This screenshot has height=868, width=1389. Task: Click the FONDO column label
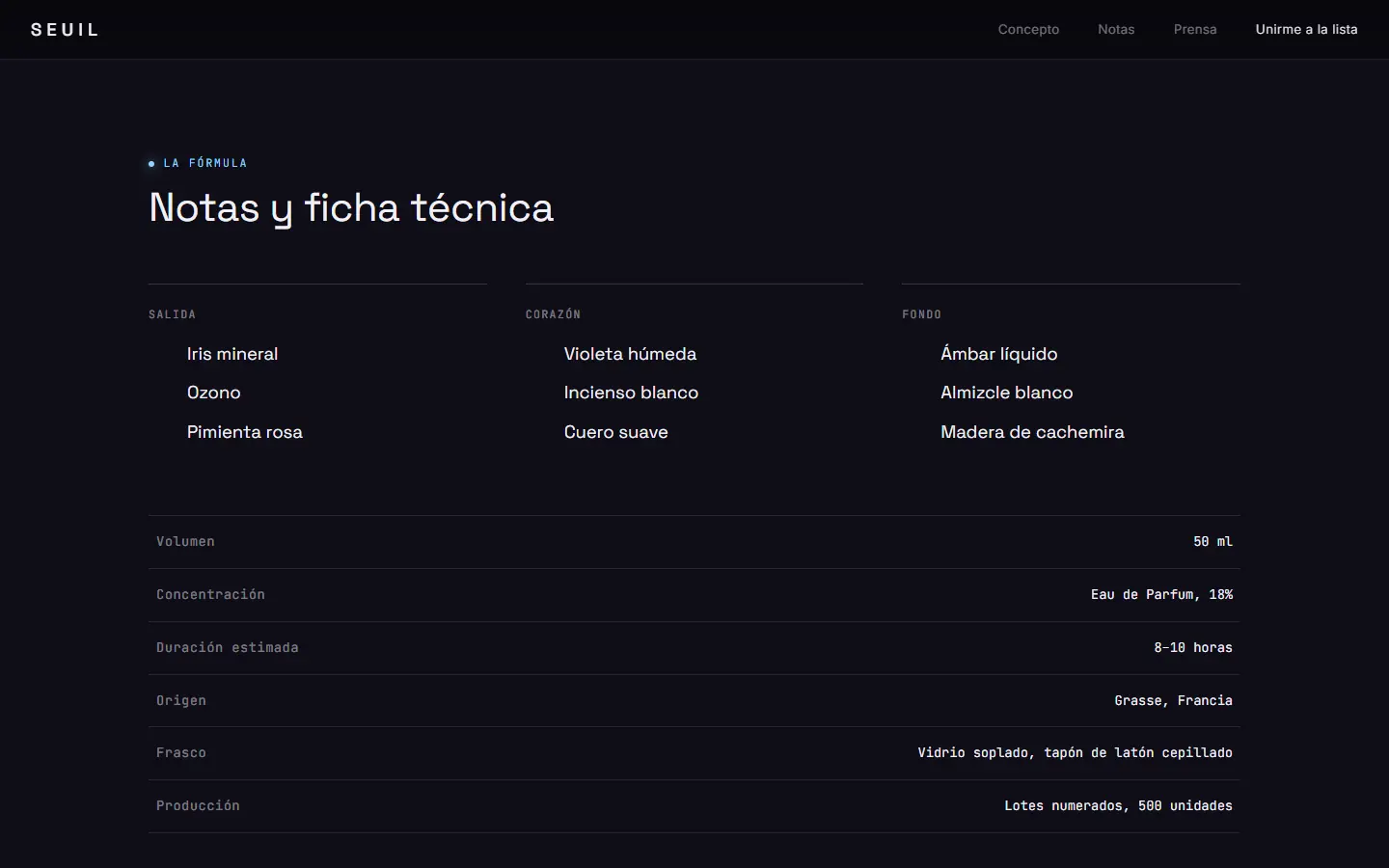[x=921, y=314]
